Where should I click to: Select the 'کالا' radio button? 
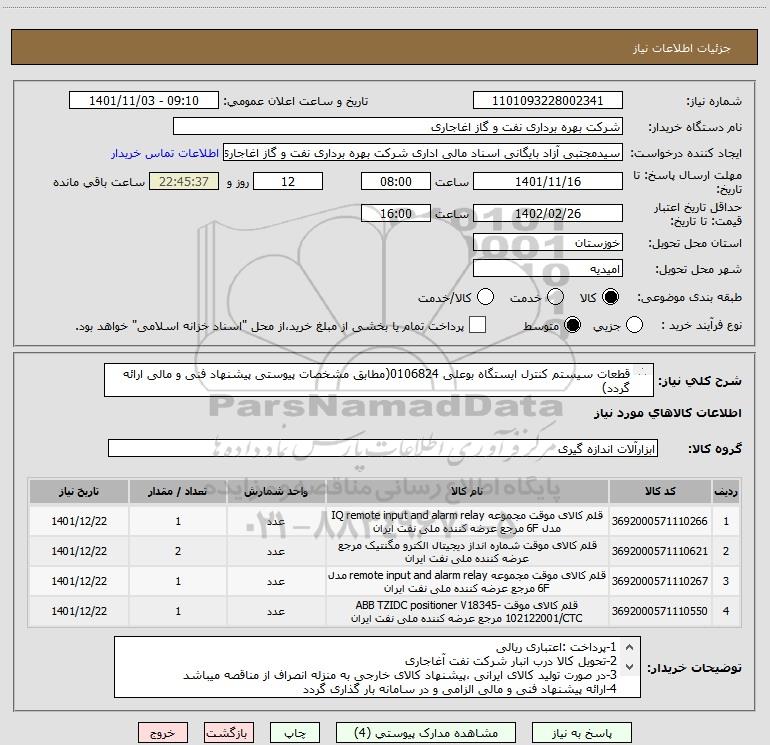(x=610, y=297)
